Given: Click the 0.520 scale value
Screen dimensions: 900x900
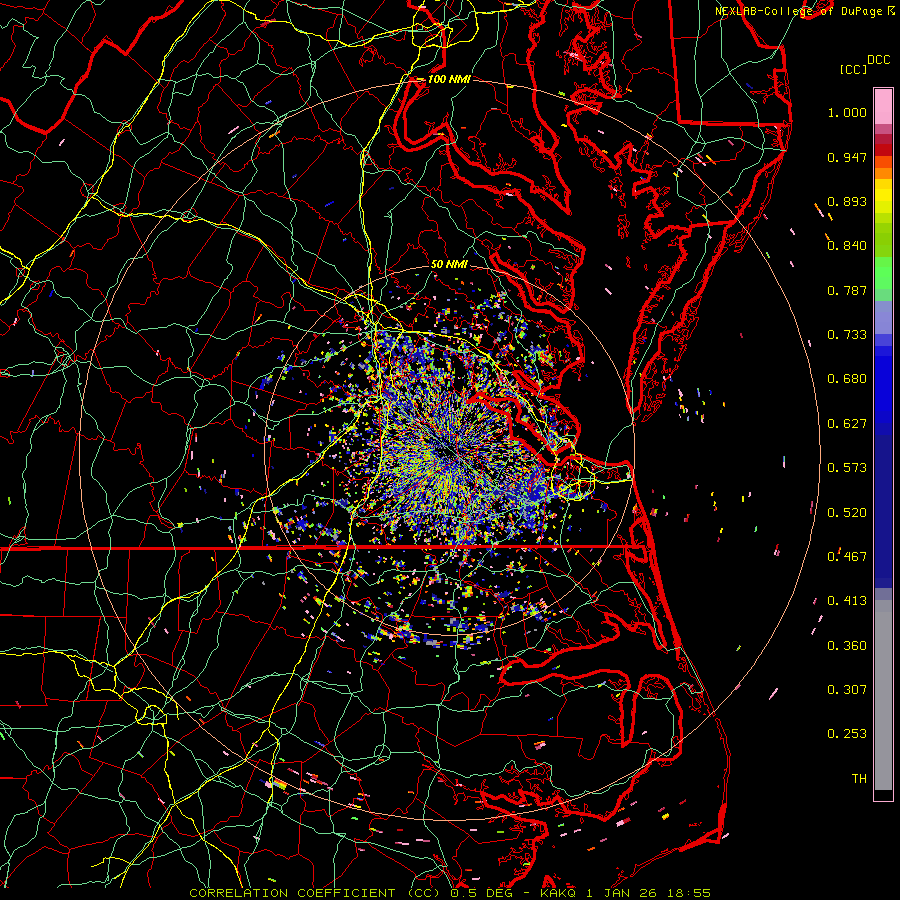Looking at the screenshot, I should pos(847,513).
